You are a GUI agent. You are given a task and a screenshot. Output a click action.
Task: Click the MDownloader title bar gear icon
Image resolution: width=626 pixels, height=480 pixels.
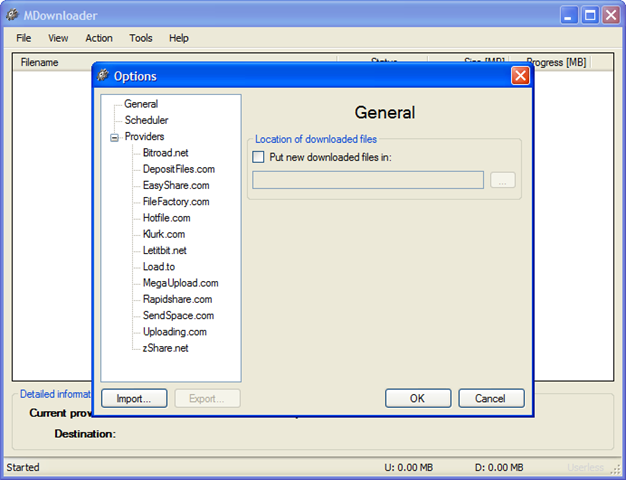[x=12, y=15]
